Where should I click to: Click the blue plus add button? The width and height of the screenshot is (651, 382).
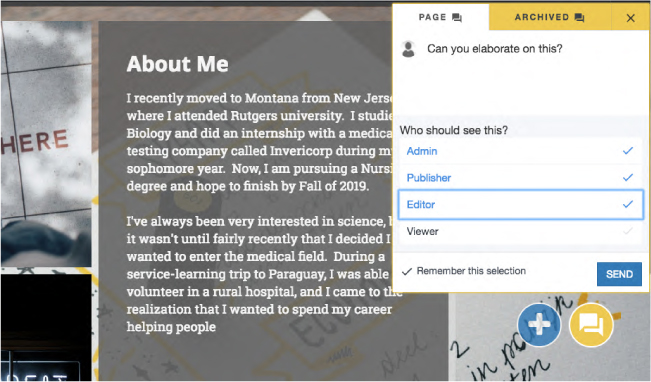tap(539, 324)
